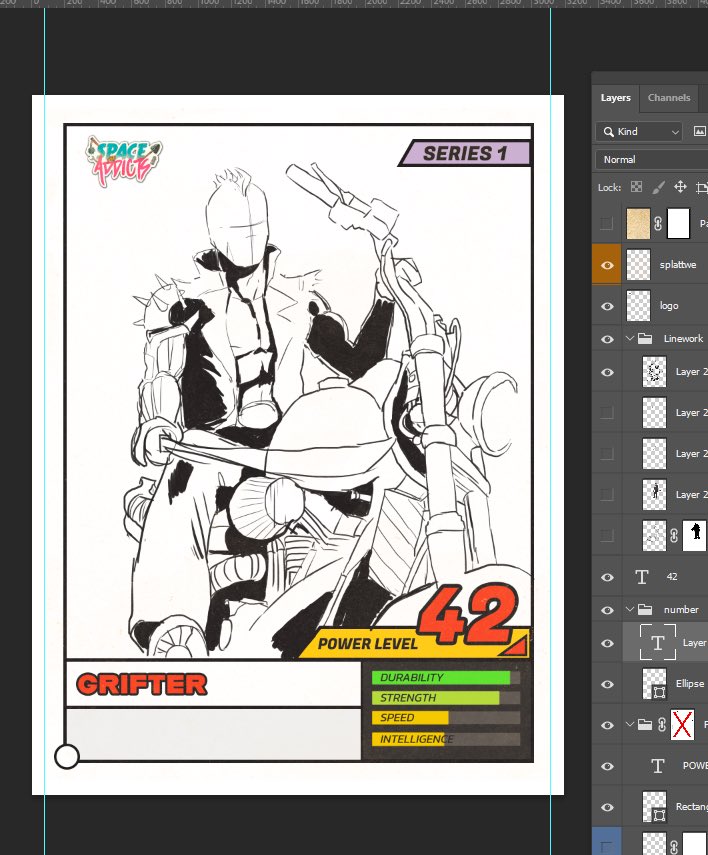Switch to the Channels tab
The image size is (708, 855).
669,98
